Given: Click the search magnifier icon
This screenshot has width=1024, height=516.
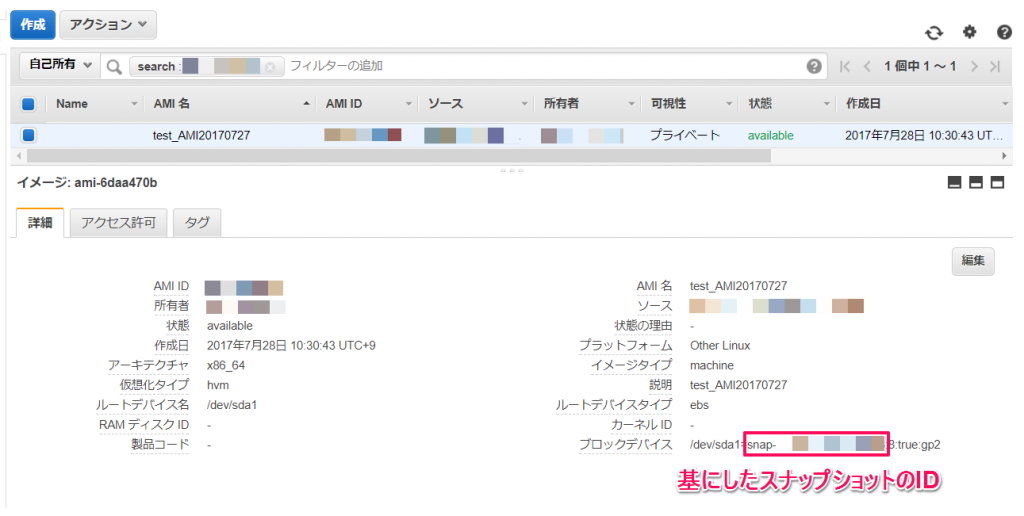Looking at the screenshot, I should point(114,67).
